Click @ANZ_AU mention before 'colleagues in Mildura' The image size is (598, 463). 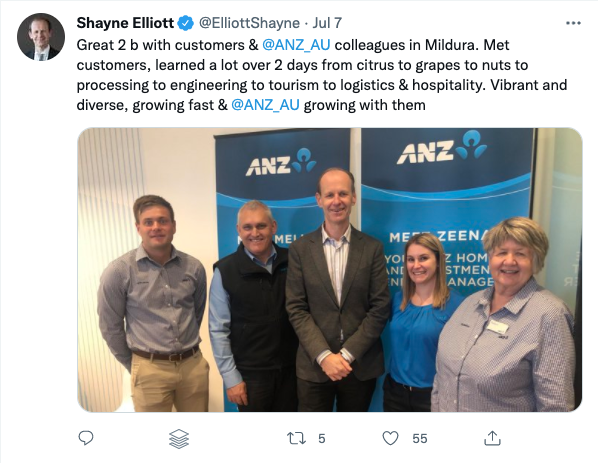pos(296,45)
